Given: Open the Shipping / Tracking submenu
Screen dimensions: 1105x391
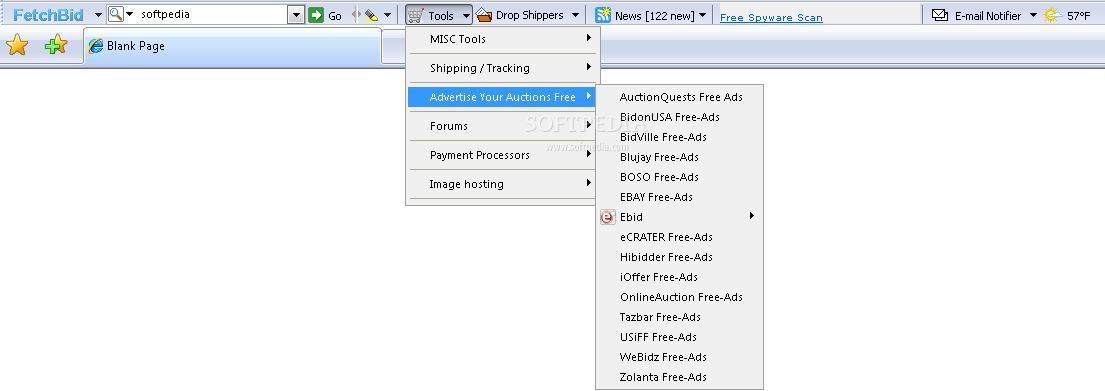Looking at the screenshot, I should [x=502, y=68].
